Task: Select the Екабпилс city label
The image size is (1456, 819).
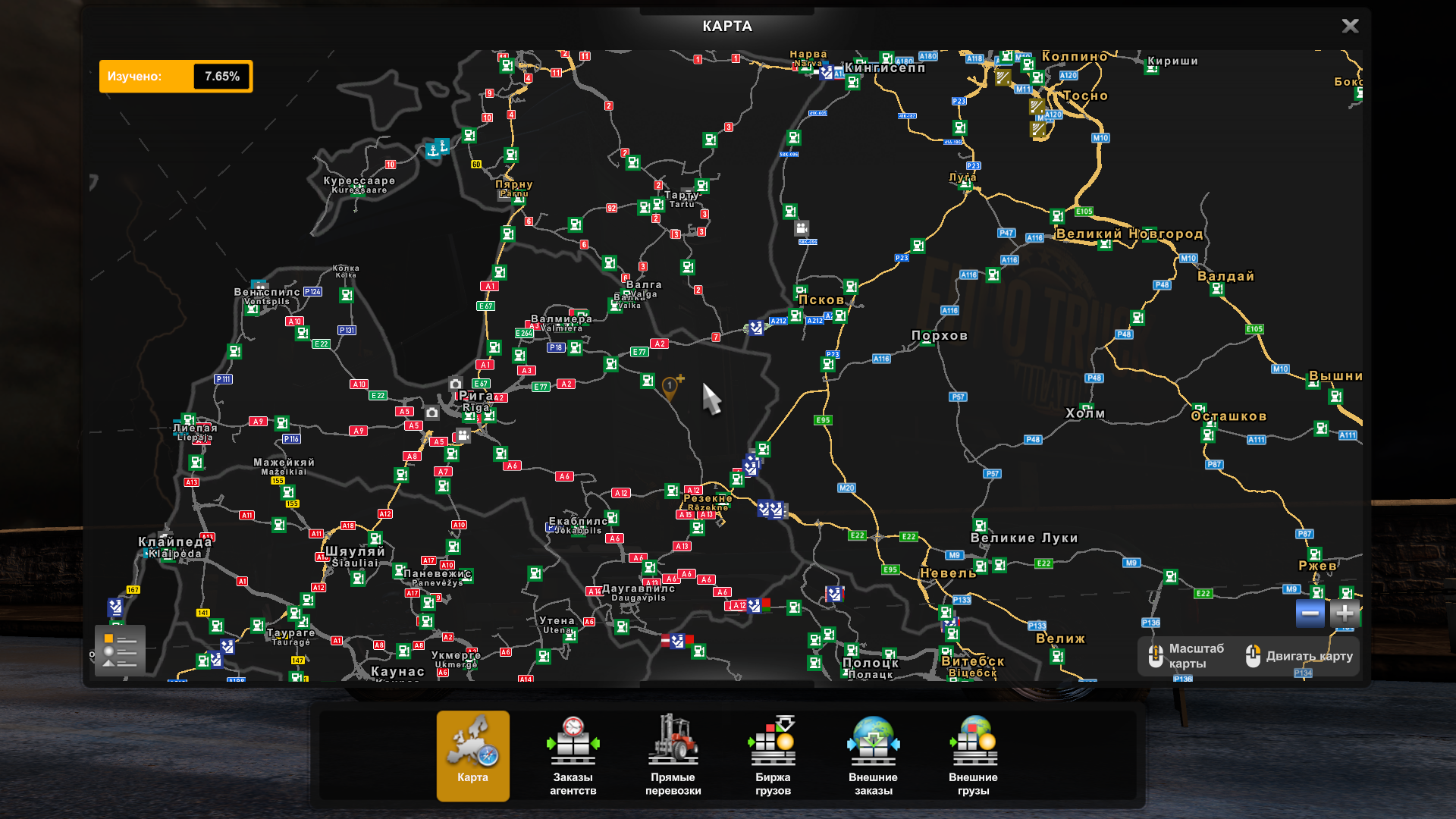Action: pyautogui.click(x=579, y=521)
